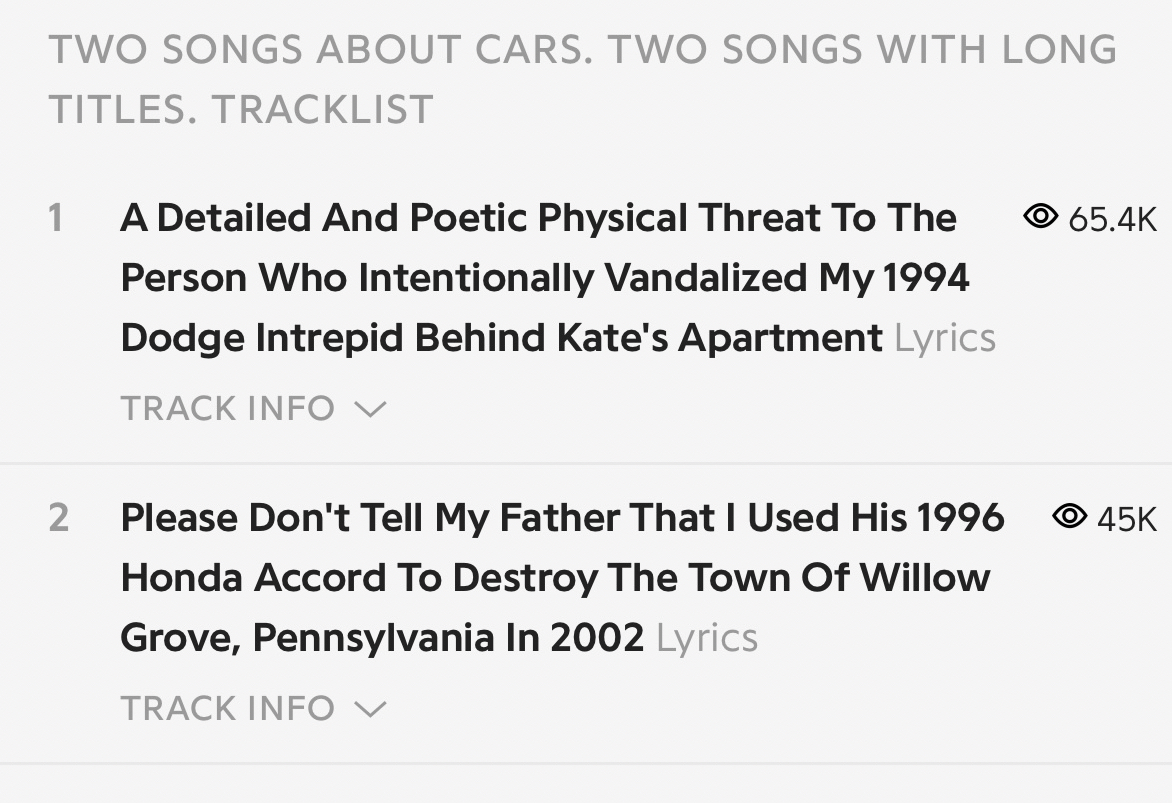This screenshot has width=1172, height=803.
Task: Click the 45K view count
Action: 1126,518
